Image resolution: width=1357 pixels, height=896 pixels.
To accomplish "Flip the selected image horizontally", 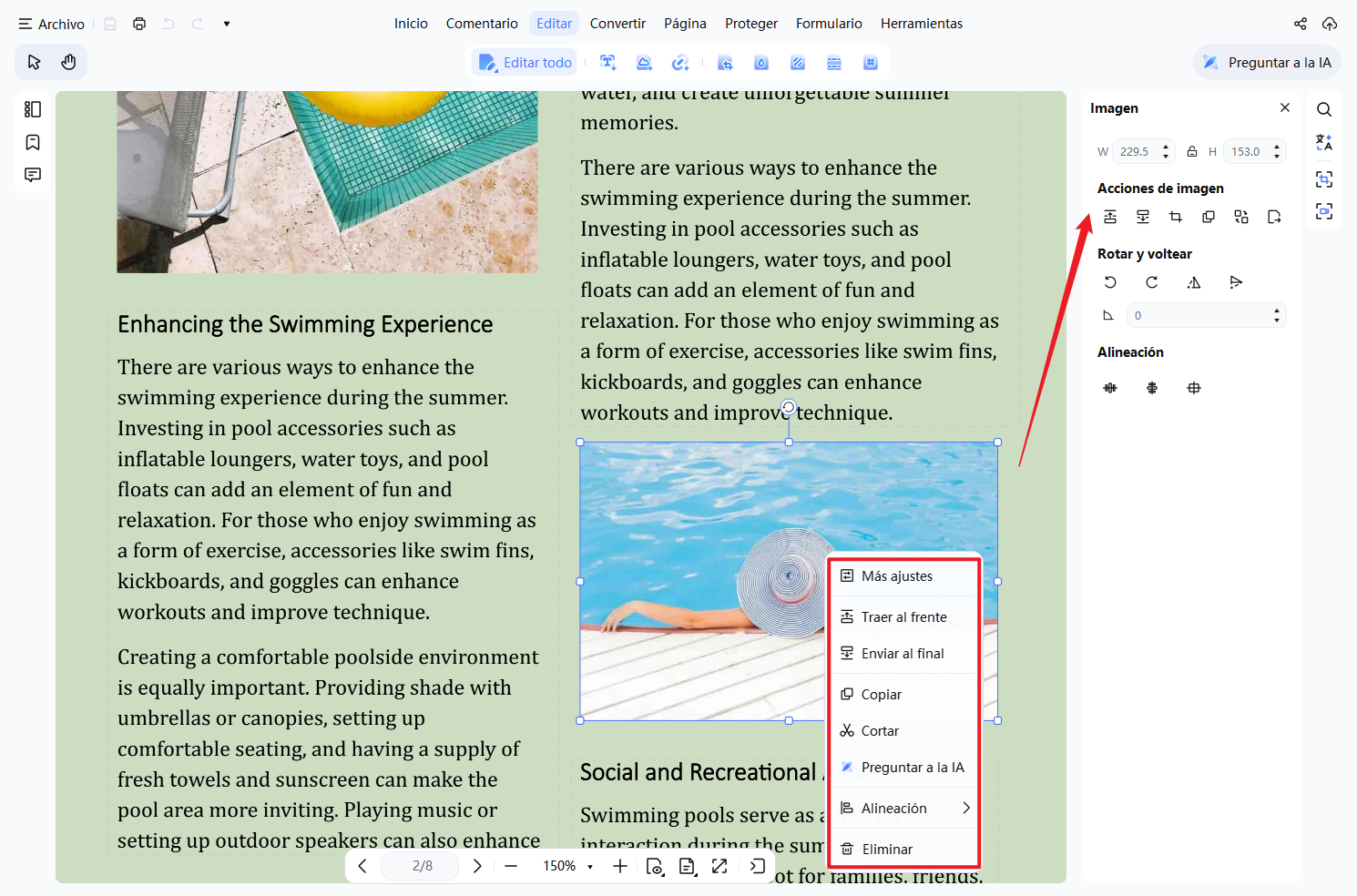I will click(x=1194, y=282).
